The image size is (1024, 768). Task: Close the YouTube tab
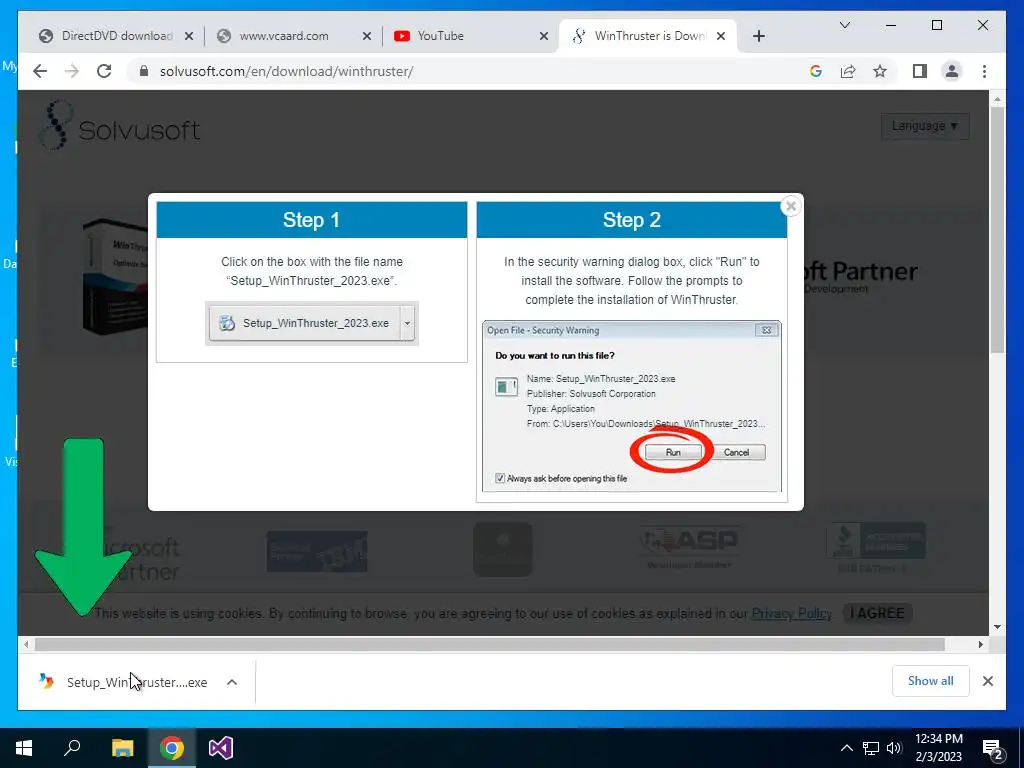[x=543, y=36]
